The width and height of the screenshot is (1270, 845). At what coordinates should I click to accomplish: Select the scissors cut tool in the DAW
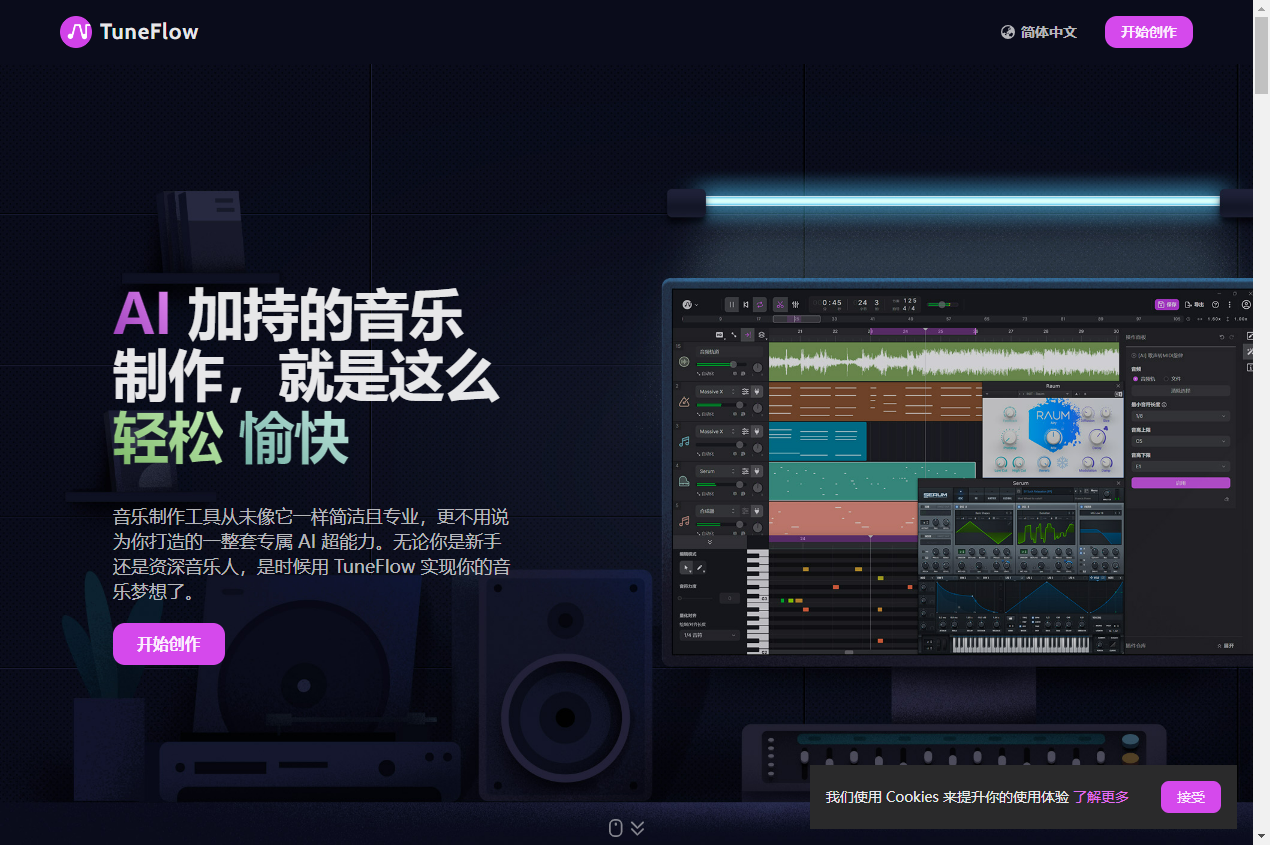click(780, 305)
